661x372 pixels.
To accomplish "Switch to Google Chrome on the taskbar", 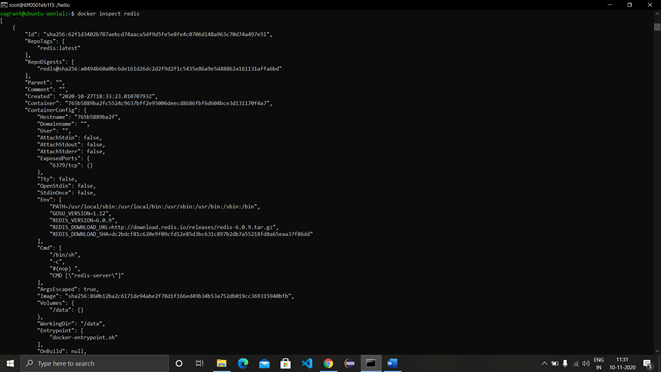I will pos(328,363).
